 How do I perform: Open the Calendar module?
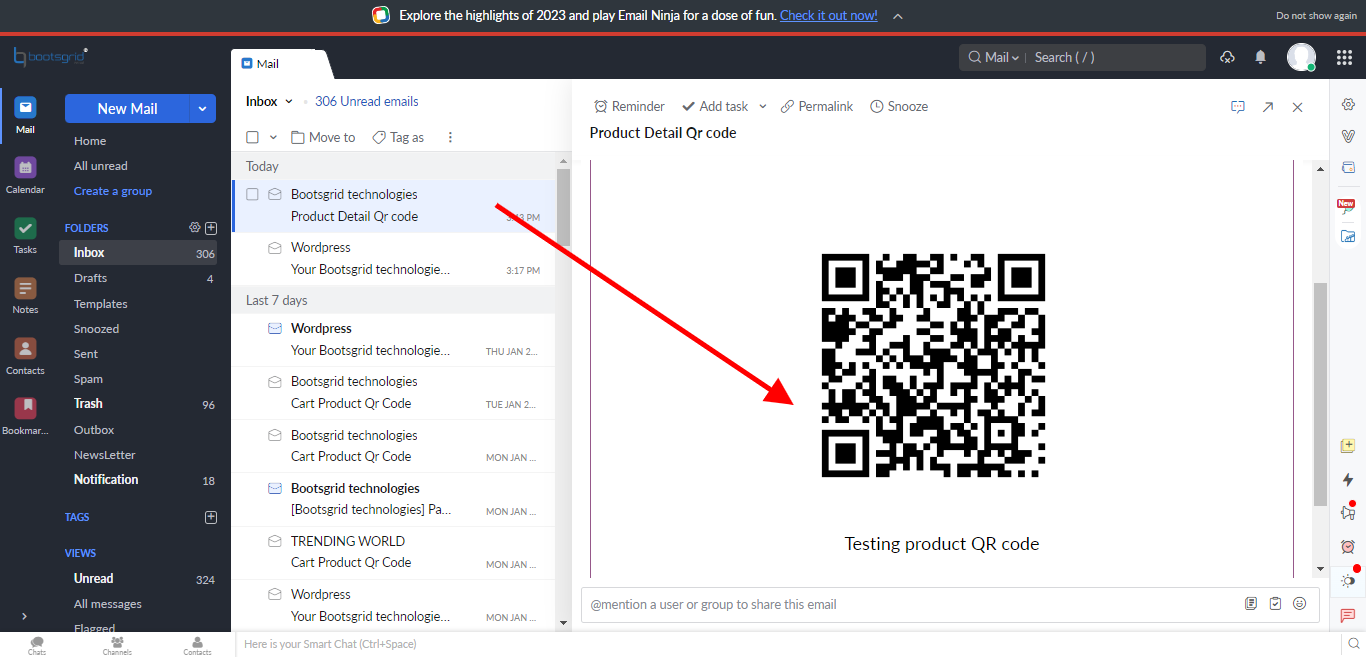[x=25, y=174]
